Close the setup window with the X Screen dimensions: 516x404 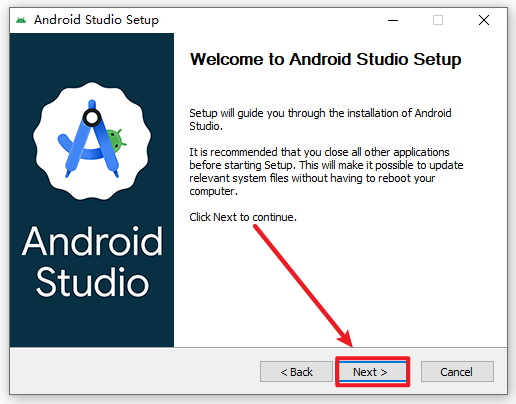(484, 20)
